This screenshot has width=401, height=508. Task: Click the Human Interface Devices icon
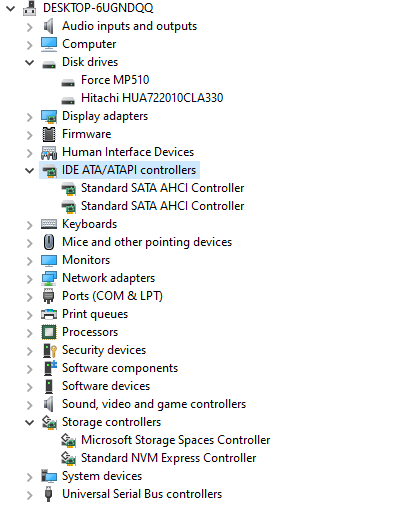tap(49, 152)
